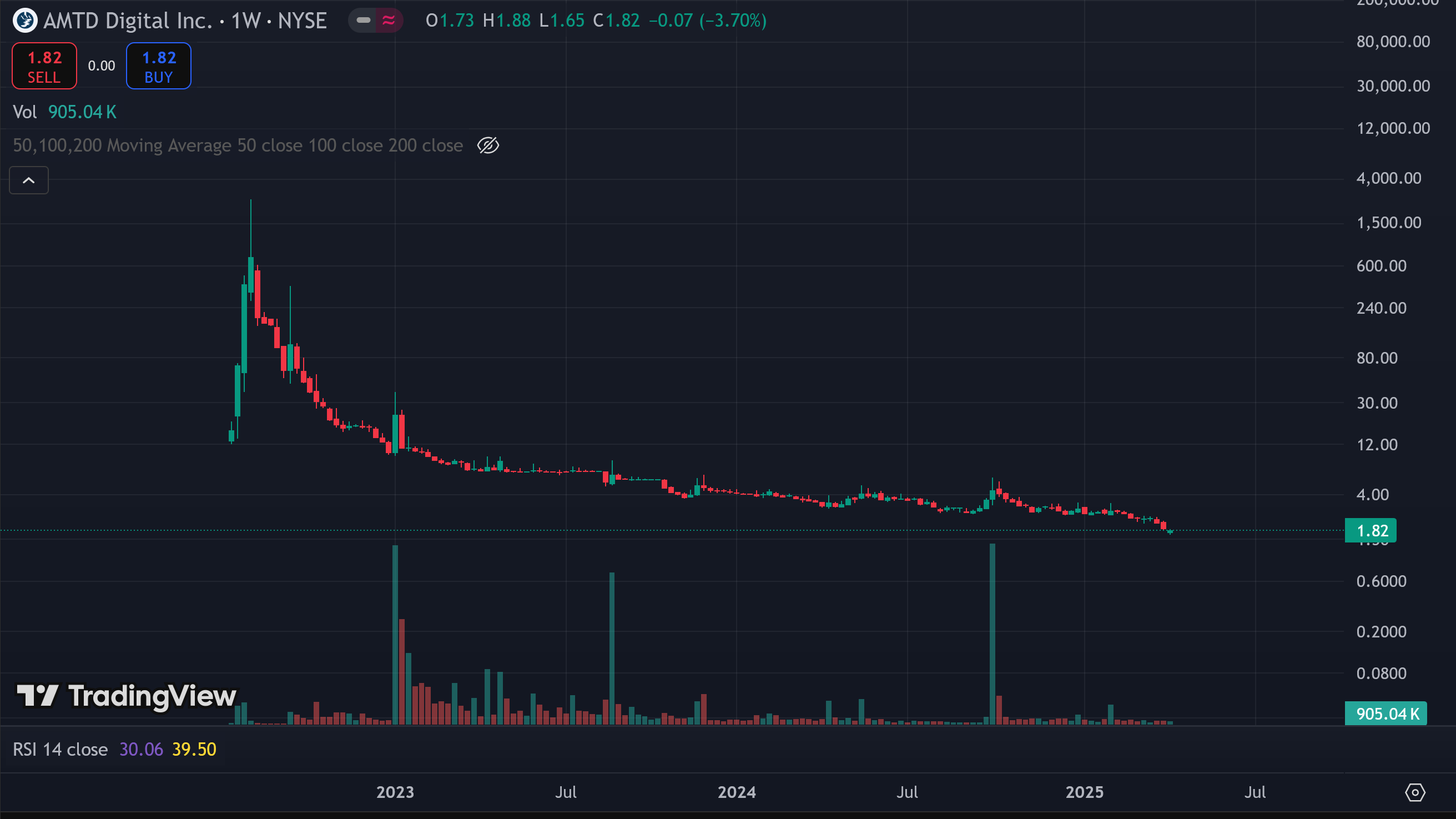This screenshot has width=1456, height=819.
Task: Click the pill-shaped dash indicator icon
Action: 364,21
